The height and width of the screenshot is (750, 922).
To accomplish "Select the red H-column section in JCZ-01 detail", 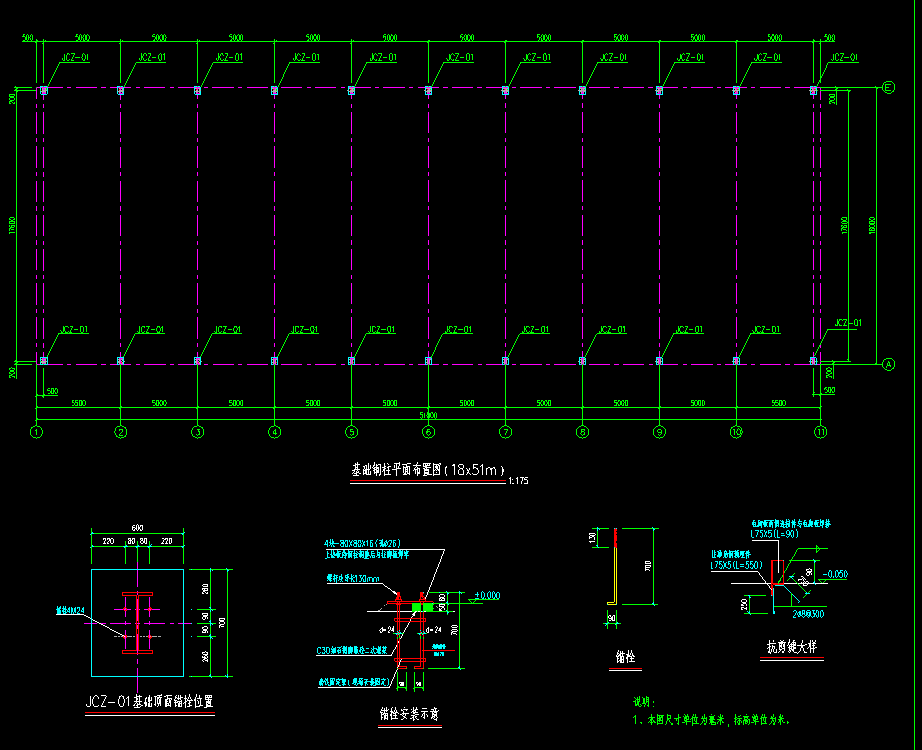I will (138, 623).
